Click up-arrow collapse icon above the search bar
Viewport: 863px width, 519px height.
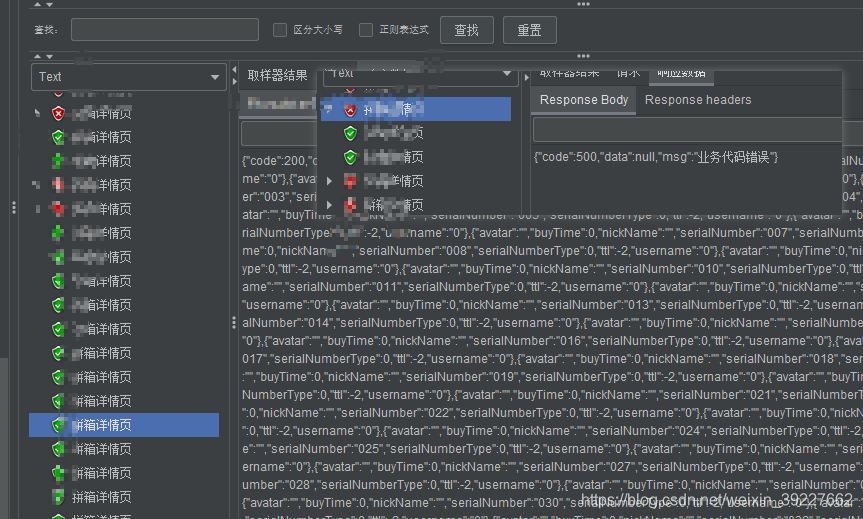pos(37,4)
